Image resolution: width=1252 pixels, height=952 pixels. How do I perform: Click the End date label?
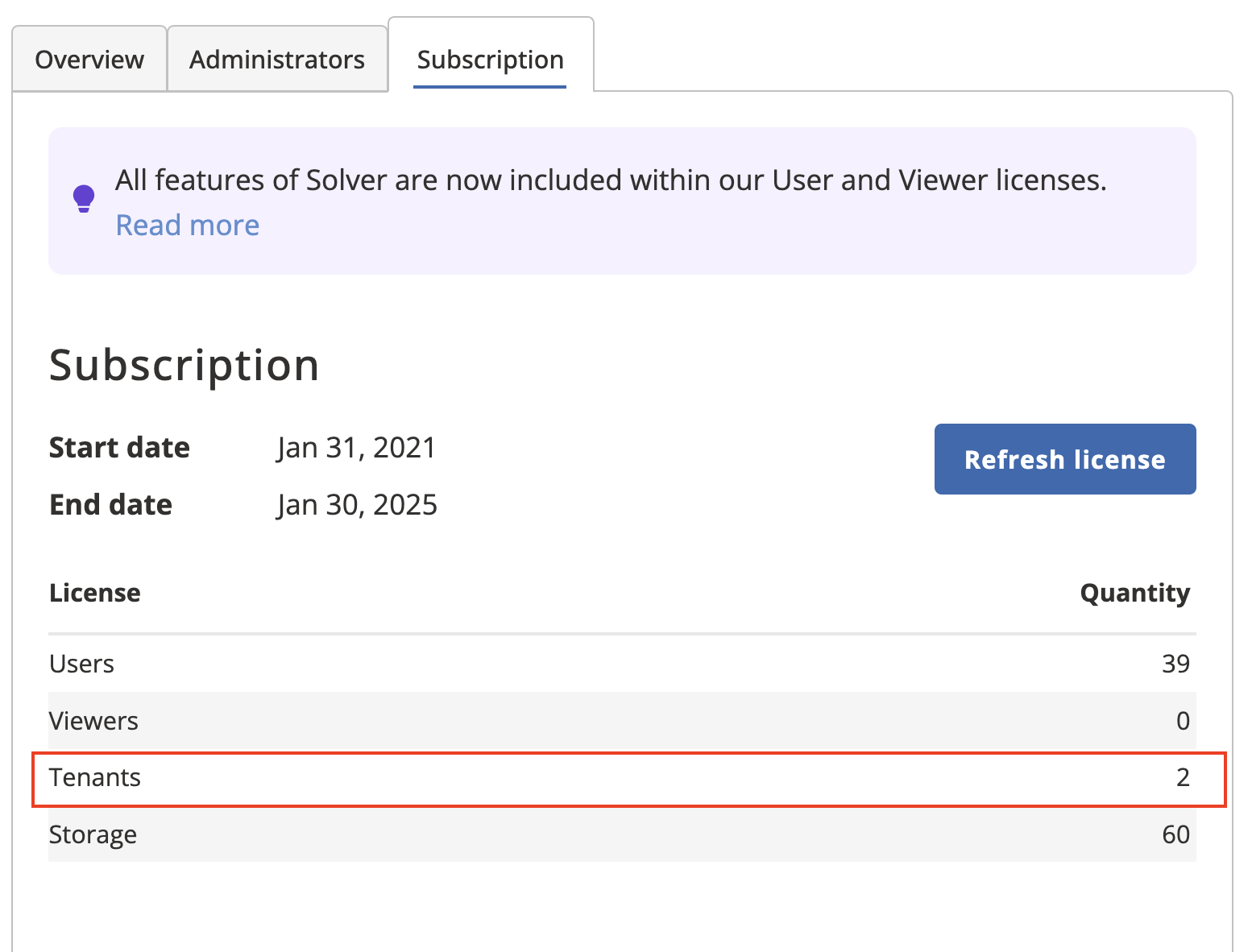(x=110, y=504)
